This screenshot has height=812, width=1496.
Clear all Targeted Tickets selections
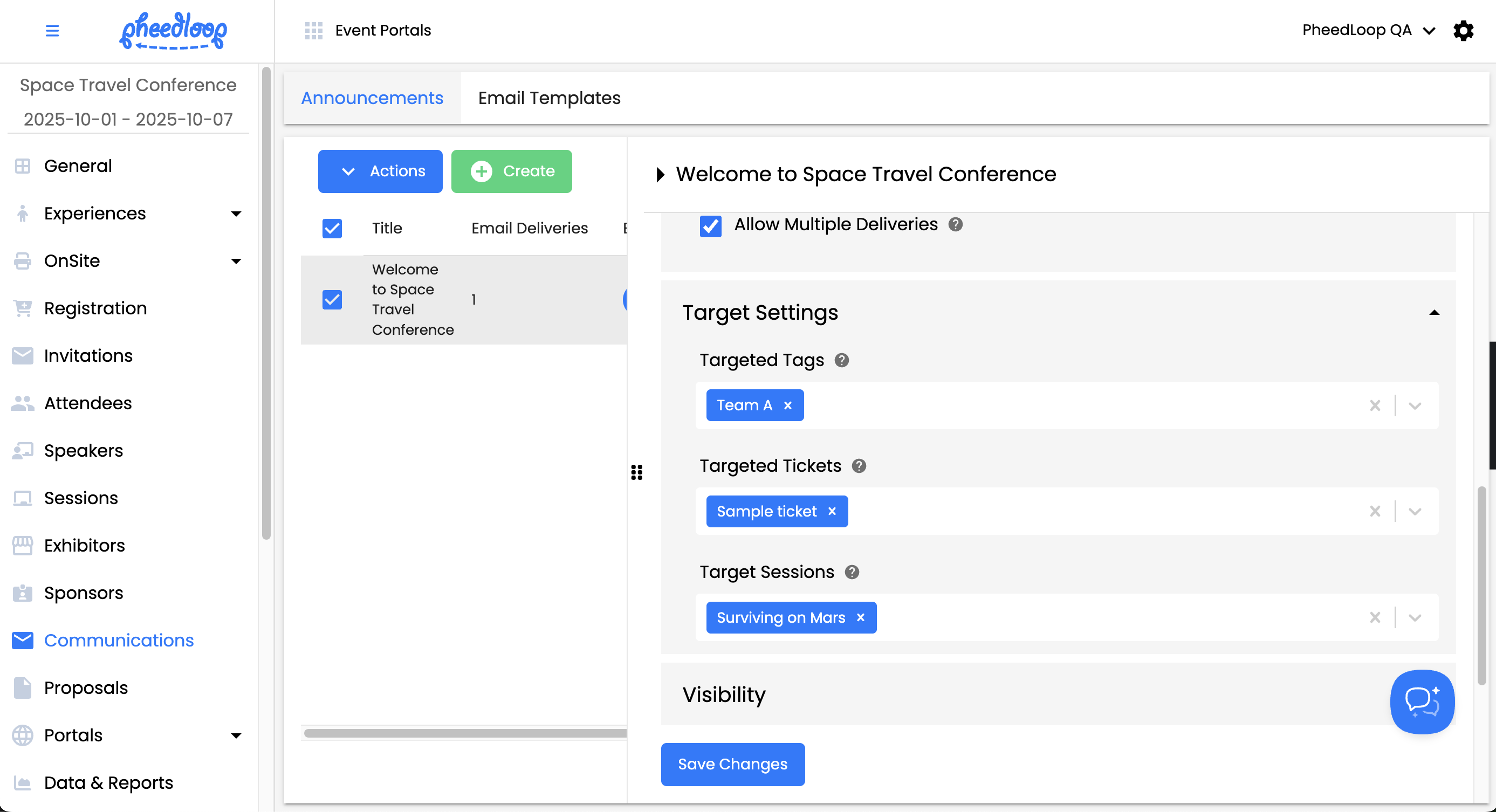(x=1375, y=511)
